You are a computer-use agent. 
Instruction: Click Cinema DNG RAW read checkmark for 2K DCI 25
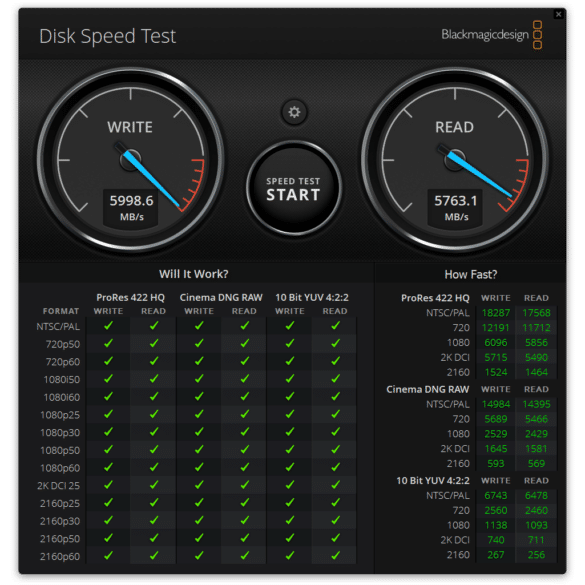coord(245,485)
